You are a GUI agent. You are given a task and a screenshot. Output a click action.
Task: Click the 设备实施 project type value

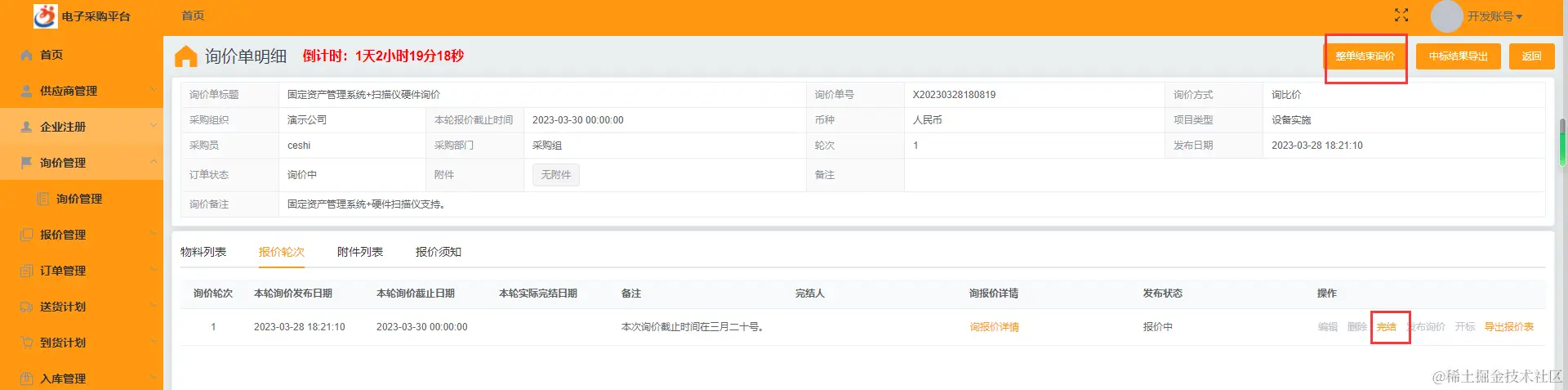point(1291,120)
